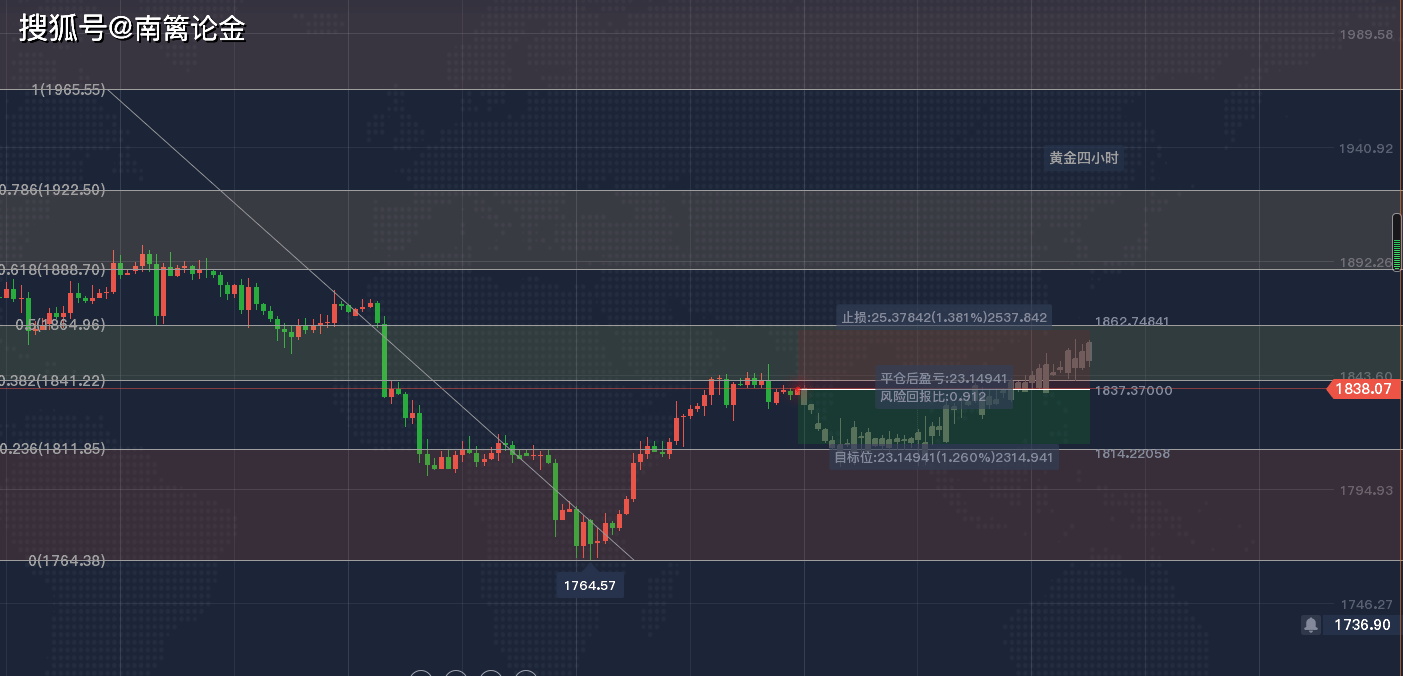Select the red 1838.07 current price tag

(x=1363, y=389)
